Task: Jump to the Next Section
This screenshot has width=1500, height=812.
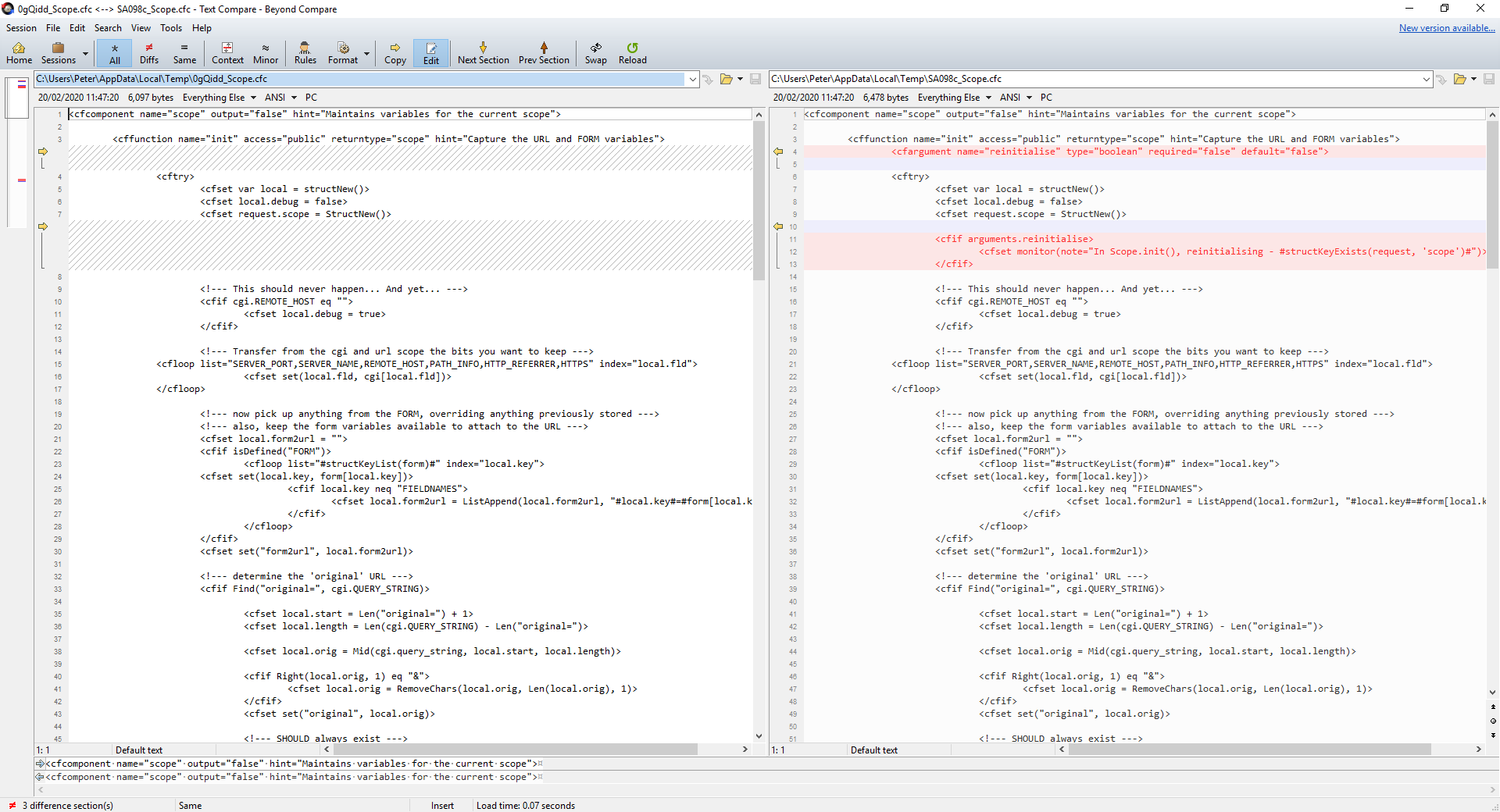Action: [483, 53]
